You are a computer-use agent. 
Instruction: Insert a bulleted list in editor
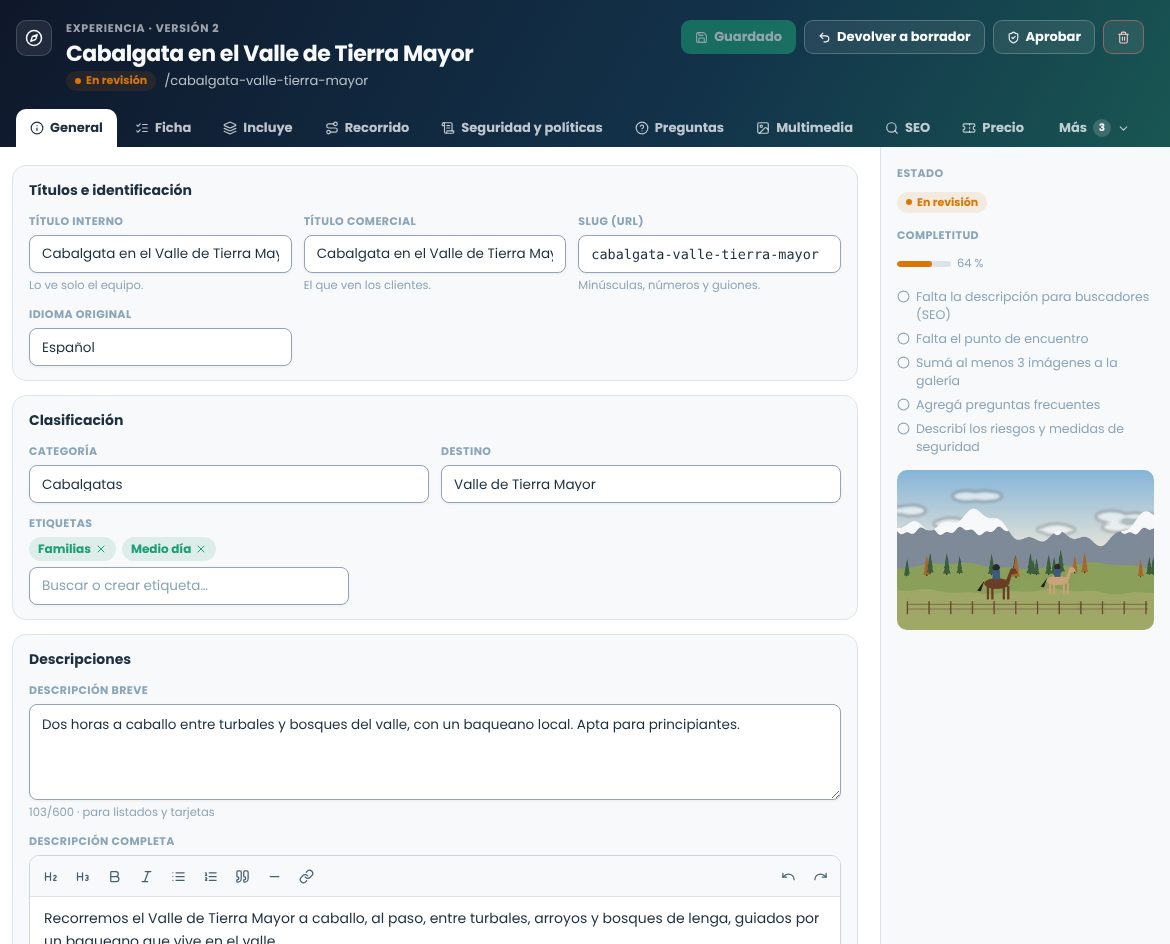click(178, 877)
